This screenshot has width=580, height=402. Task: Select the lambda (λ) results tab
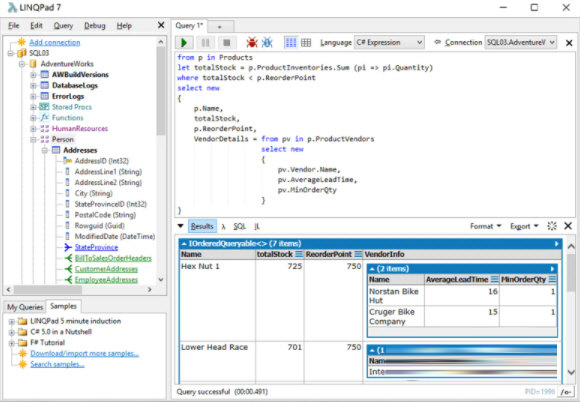coord(223,226)
